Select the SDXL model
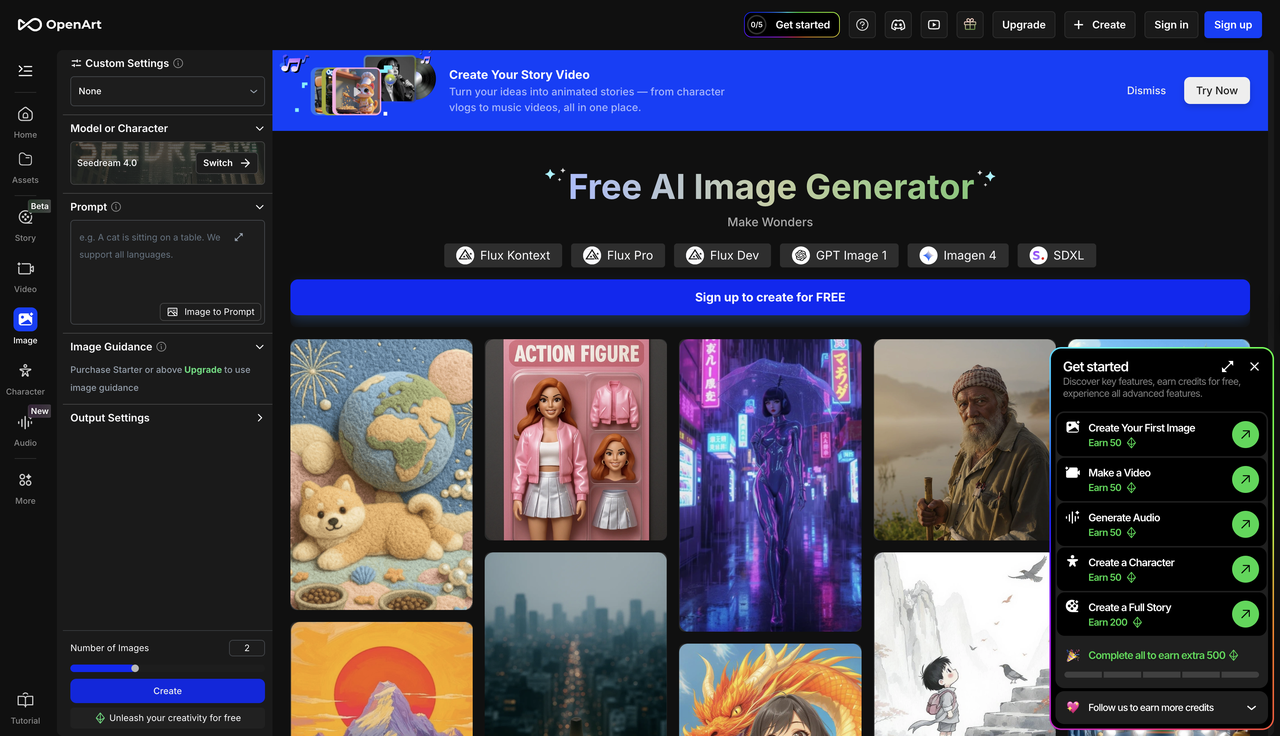 pos(1056,255)
